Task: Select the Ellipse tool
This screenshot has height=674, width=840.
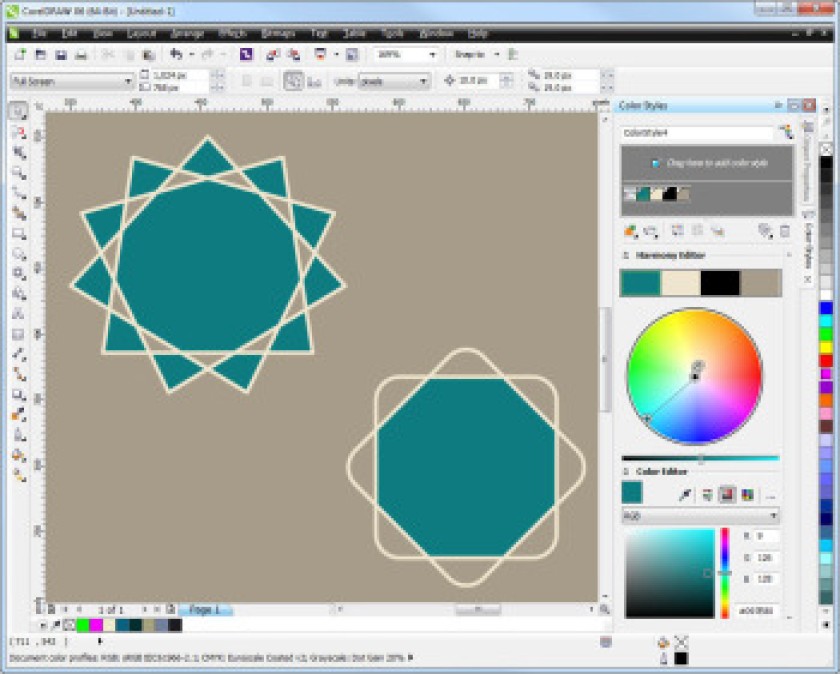Action: tap(19, 254)
